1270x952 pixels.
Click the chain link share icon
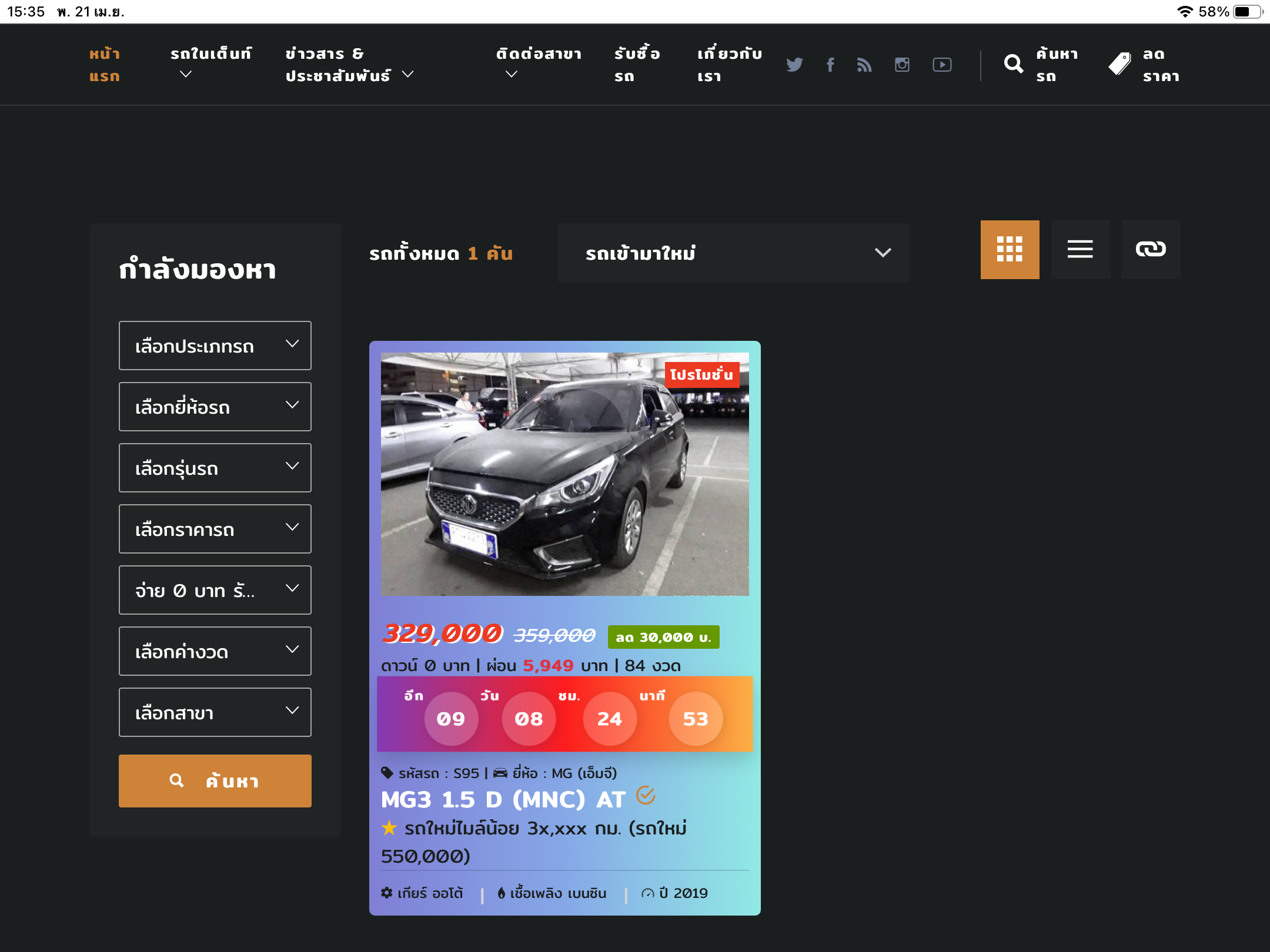[x=1151, y=250]
